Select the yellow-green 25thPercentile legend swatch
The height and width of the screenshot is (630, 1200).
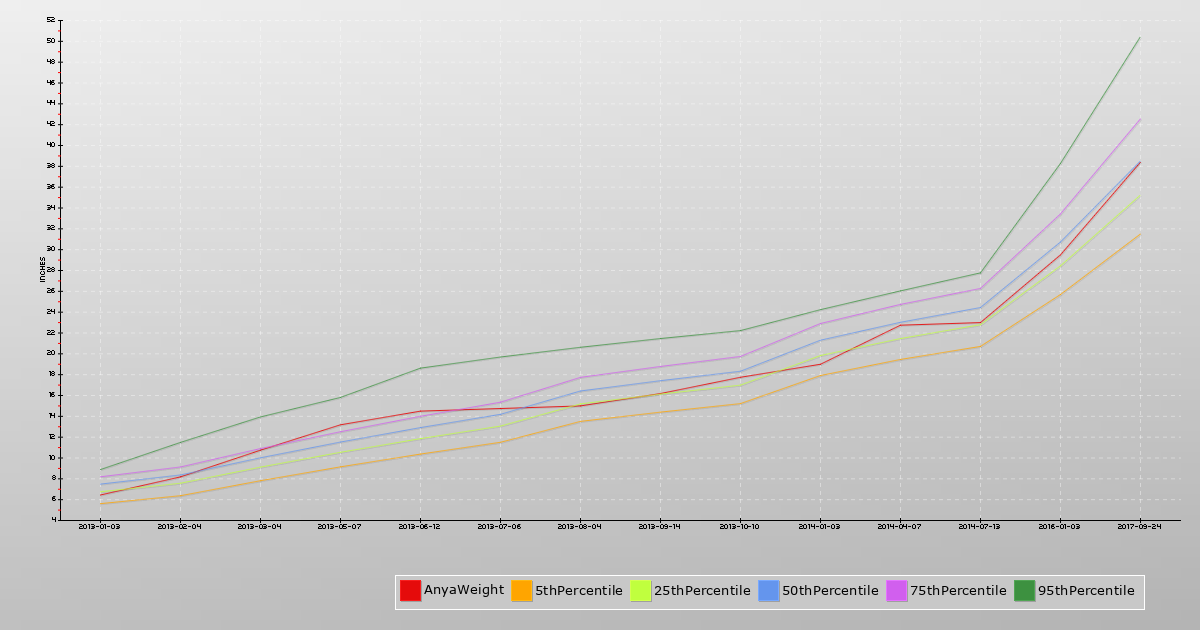[x=640, y=591]
